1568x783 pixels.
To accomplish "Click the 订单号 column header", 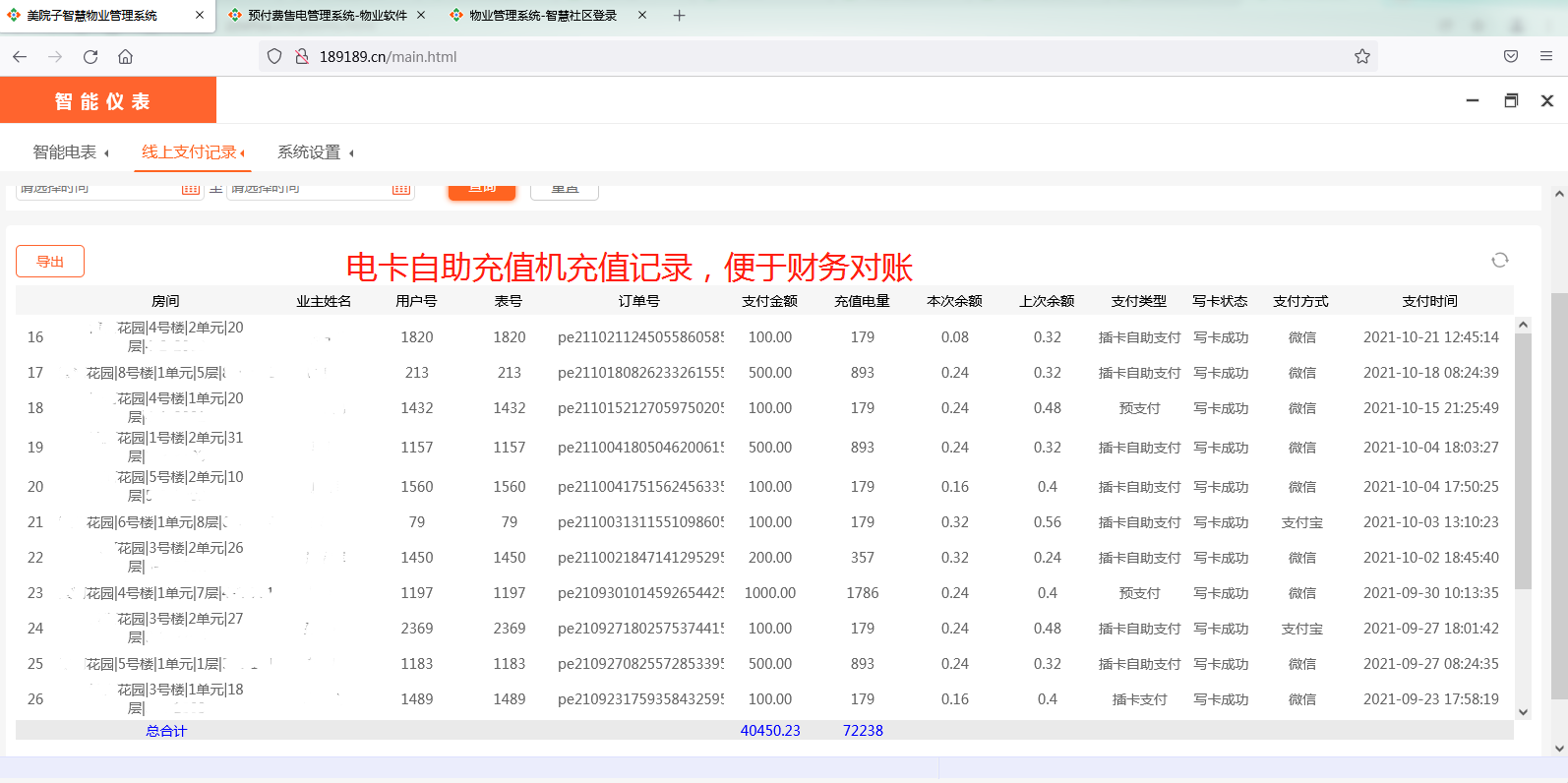I will (x=638, y=301).
